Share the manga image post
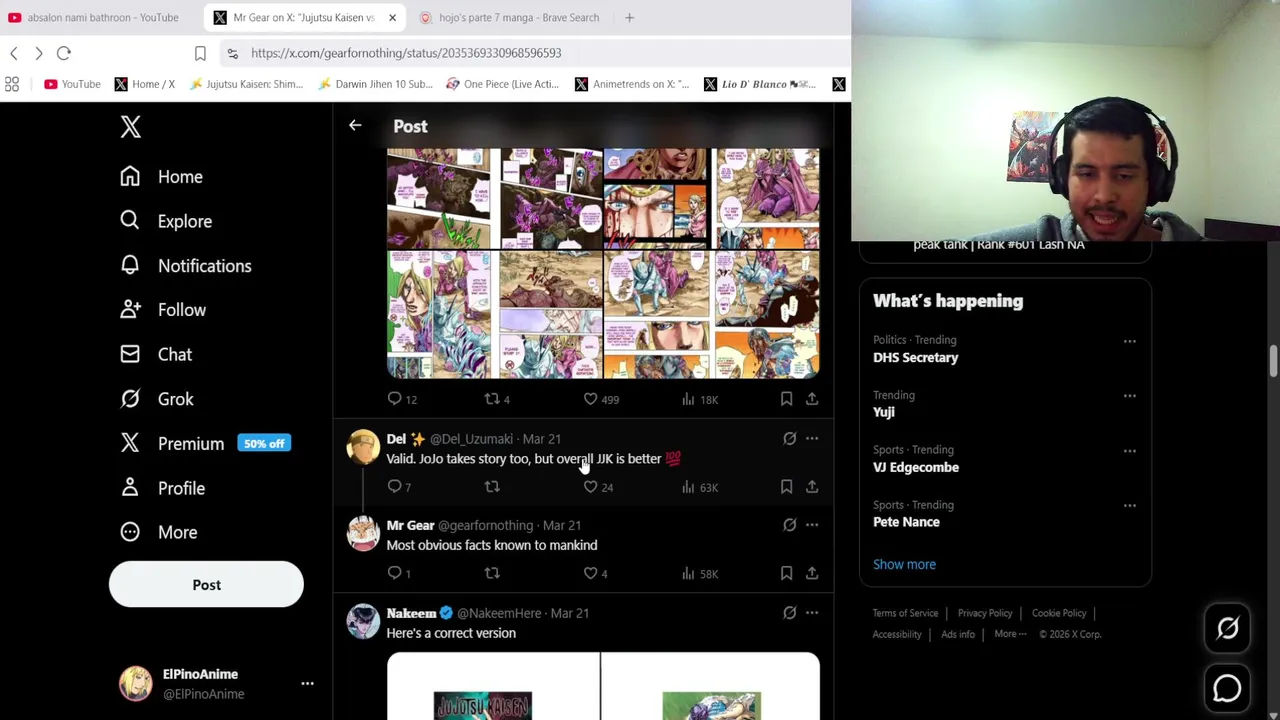 pos(812,399)
